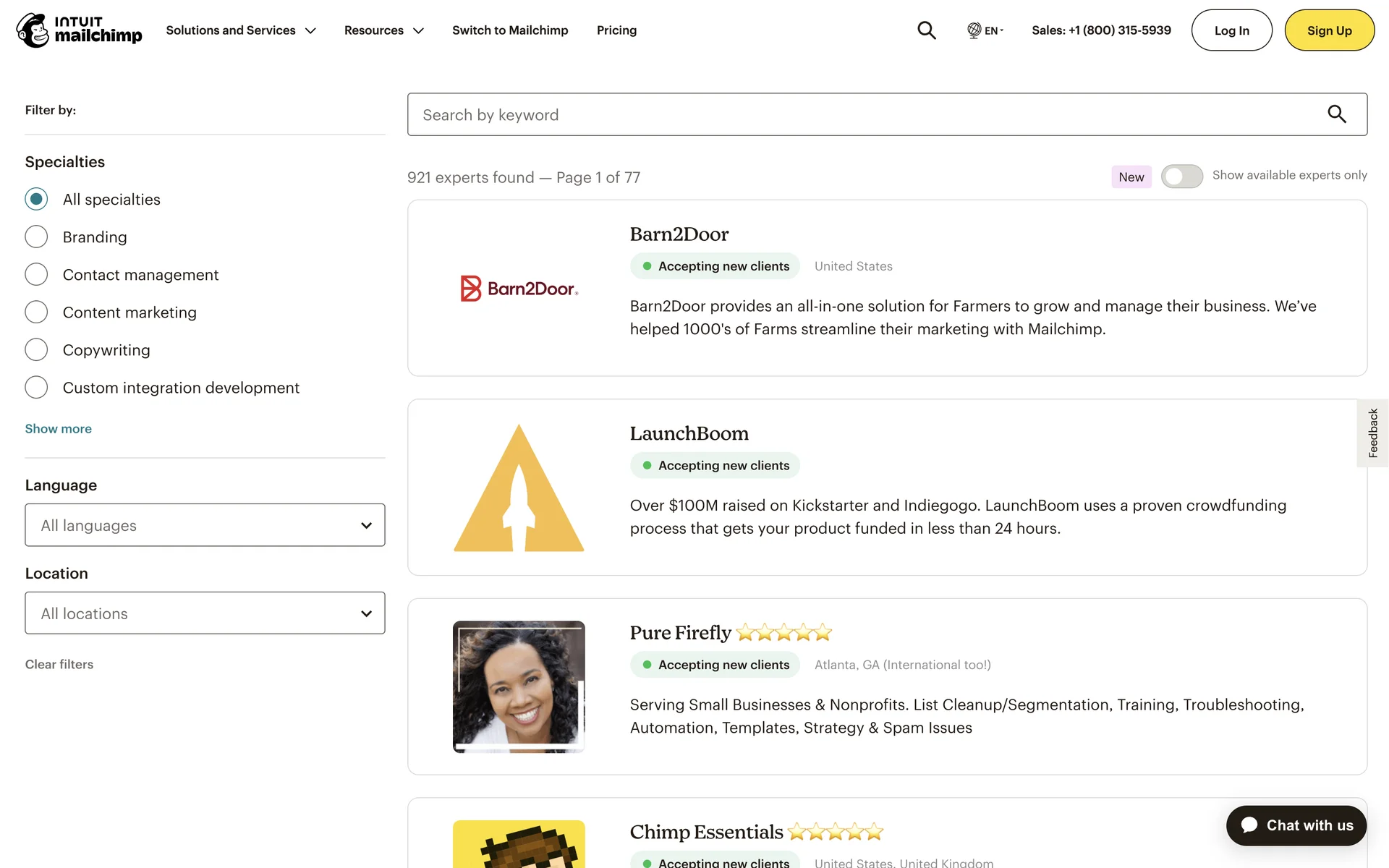Expand the Resources navigation menu
The width and height of the screenshot is (1389, 868).
pyautogui.click(x=383, y=30)
